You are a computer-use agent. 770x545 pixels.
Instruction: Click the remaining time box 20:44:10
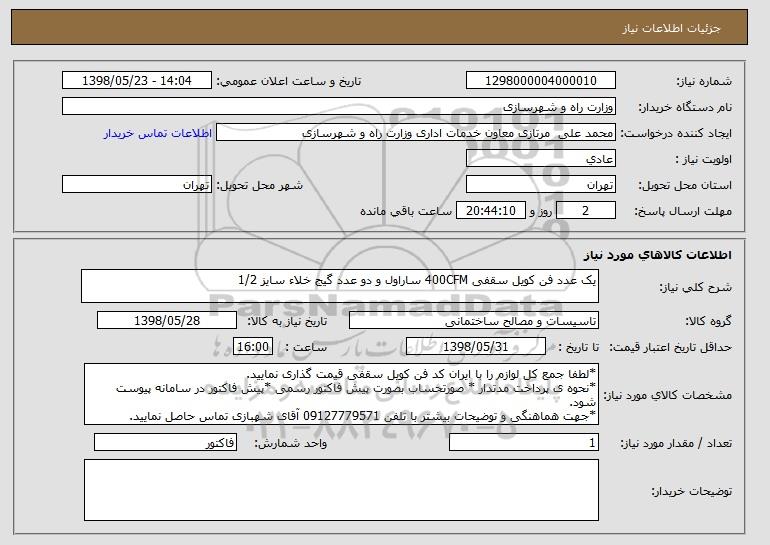coord(491,211)
